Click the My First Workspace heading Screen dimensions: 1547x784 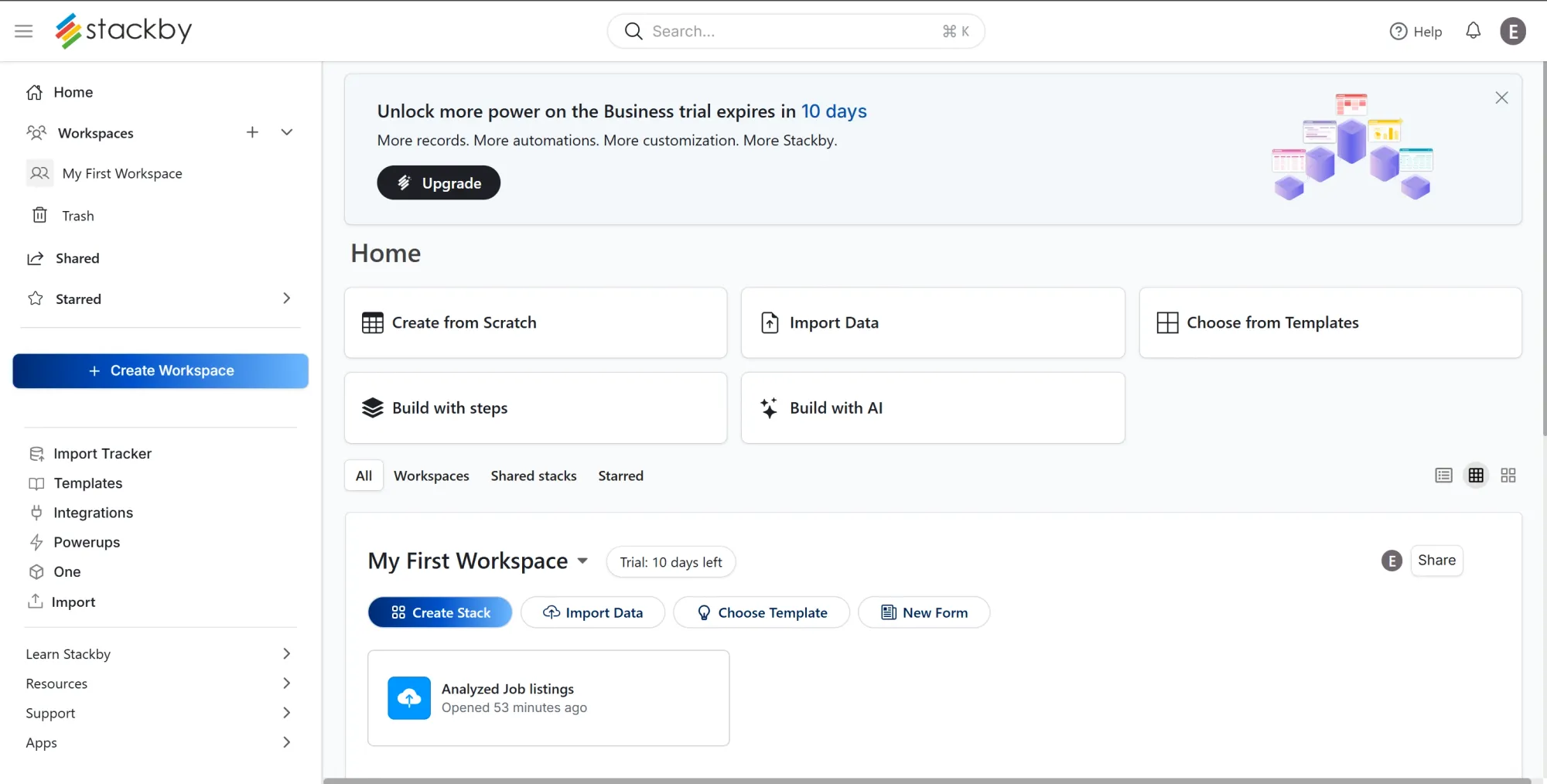(x=468, y=561)
